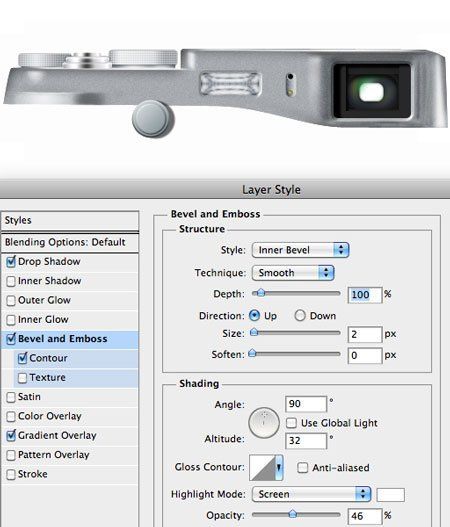Click the angle and altitude dial
This screenshot has height=527, width=450.
(x=264, y=423)
